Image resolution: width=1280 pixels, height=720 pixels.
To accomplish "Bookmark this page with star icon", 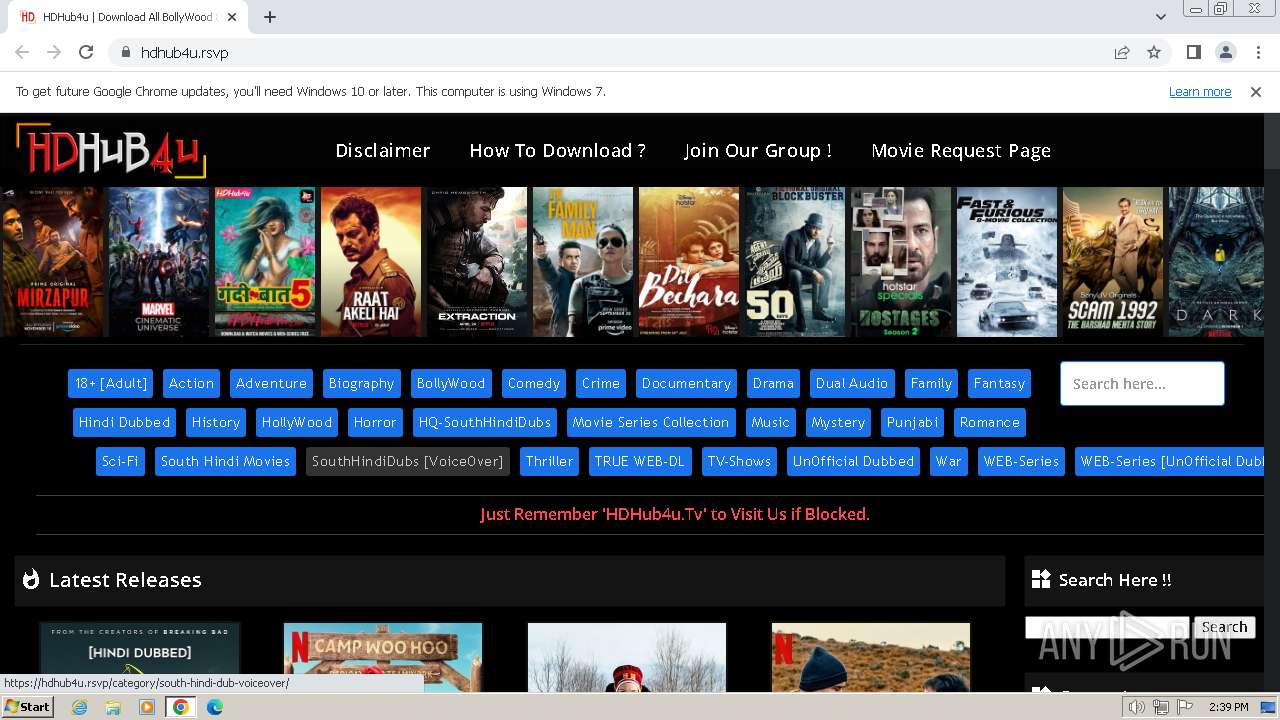I will tap(1154, 52).
